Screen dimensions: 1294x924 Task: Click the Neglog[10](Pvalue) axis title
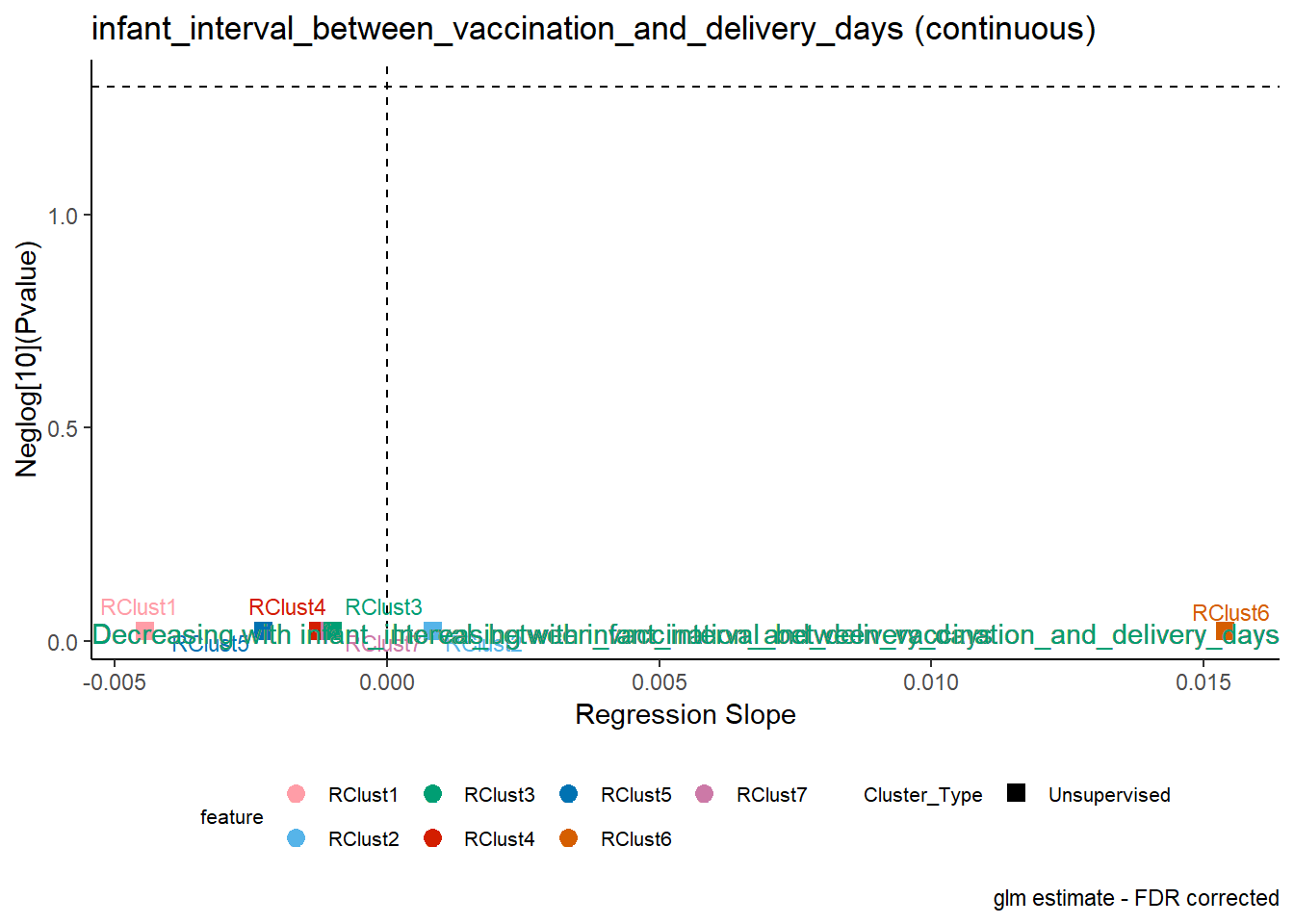pyautogui.click(x=27, y=360)
